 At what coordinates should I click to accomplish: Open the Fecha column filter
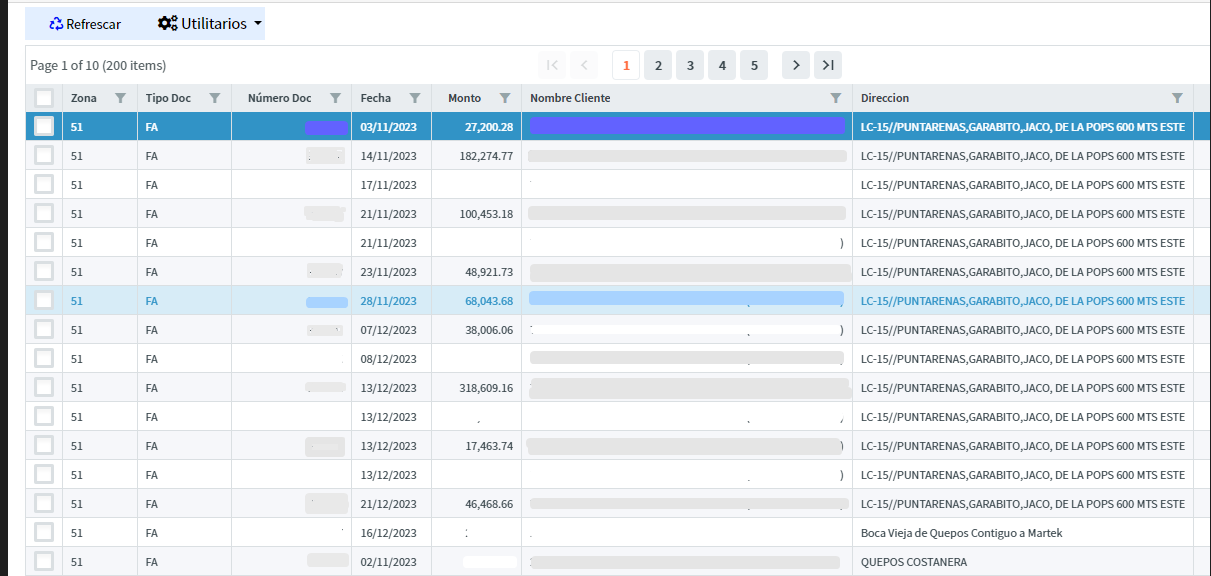coord(414,98)
